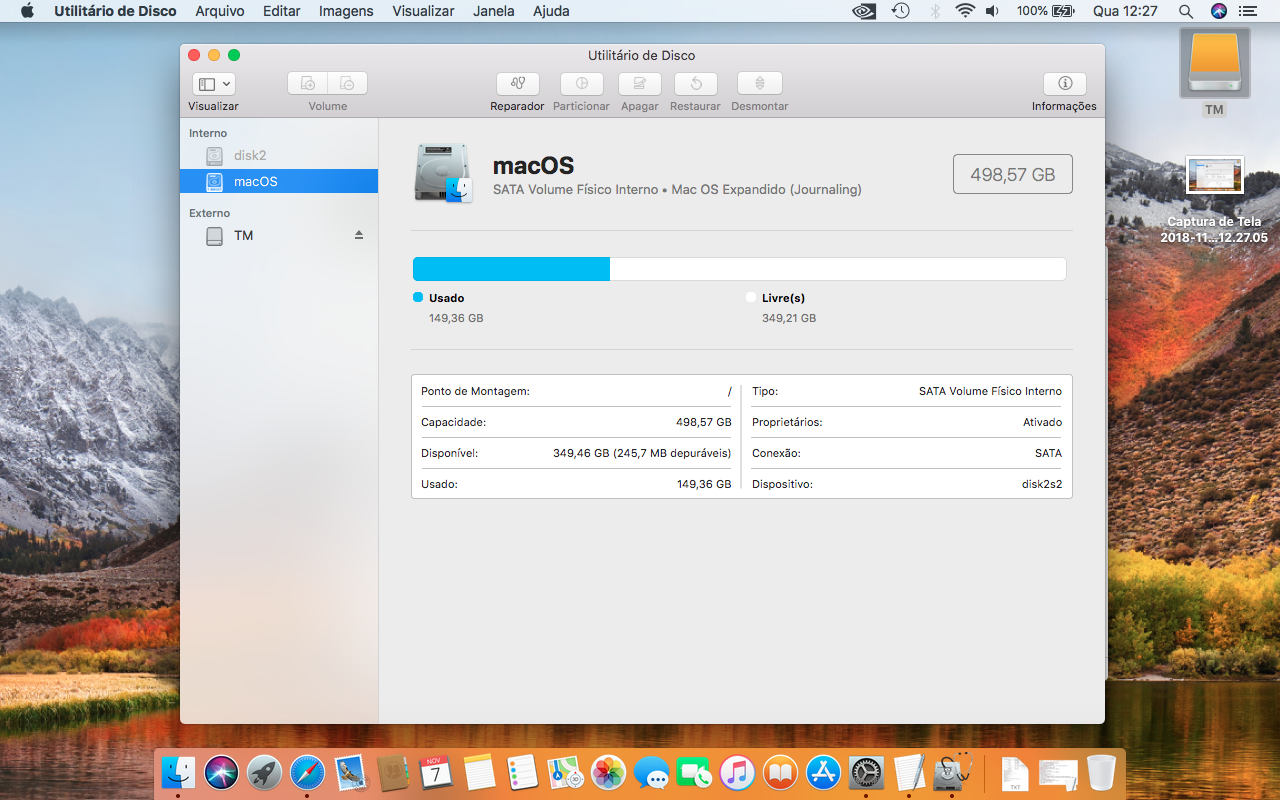
Task: Open the Wi-Fi status menu
Action: [965, 11]
